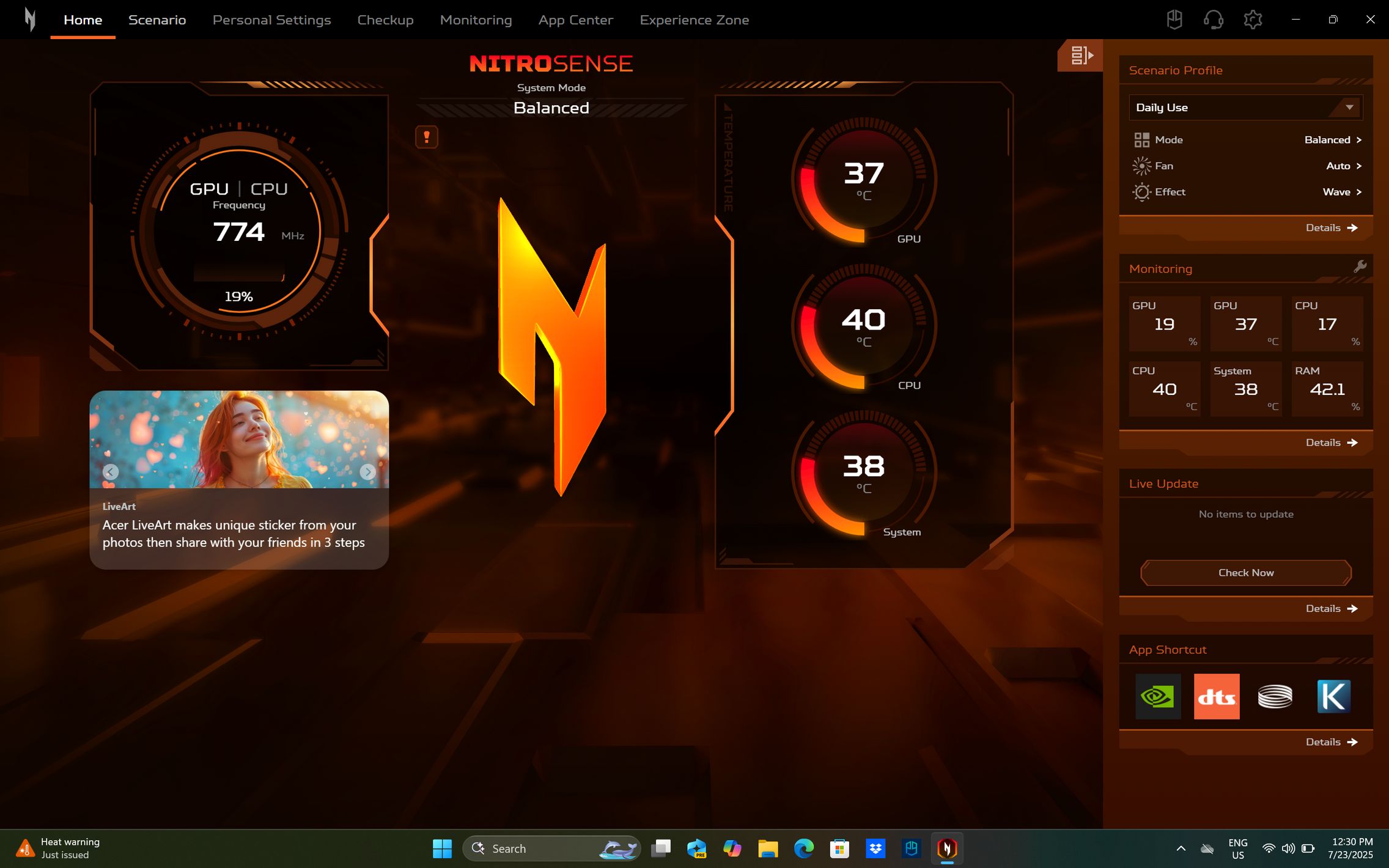Click the taskbar Search box
The image size is (1389, 868).
[x=551, y=848]
